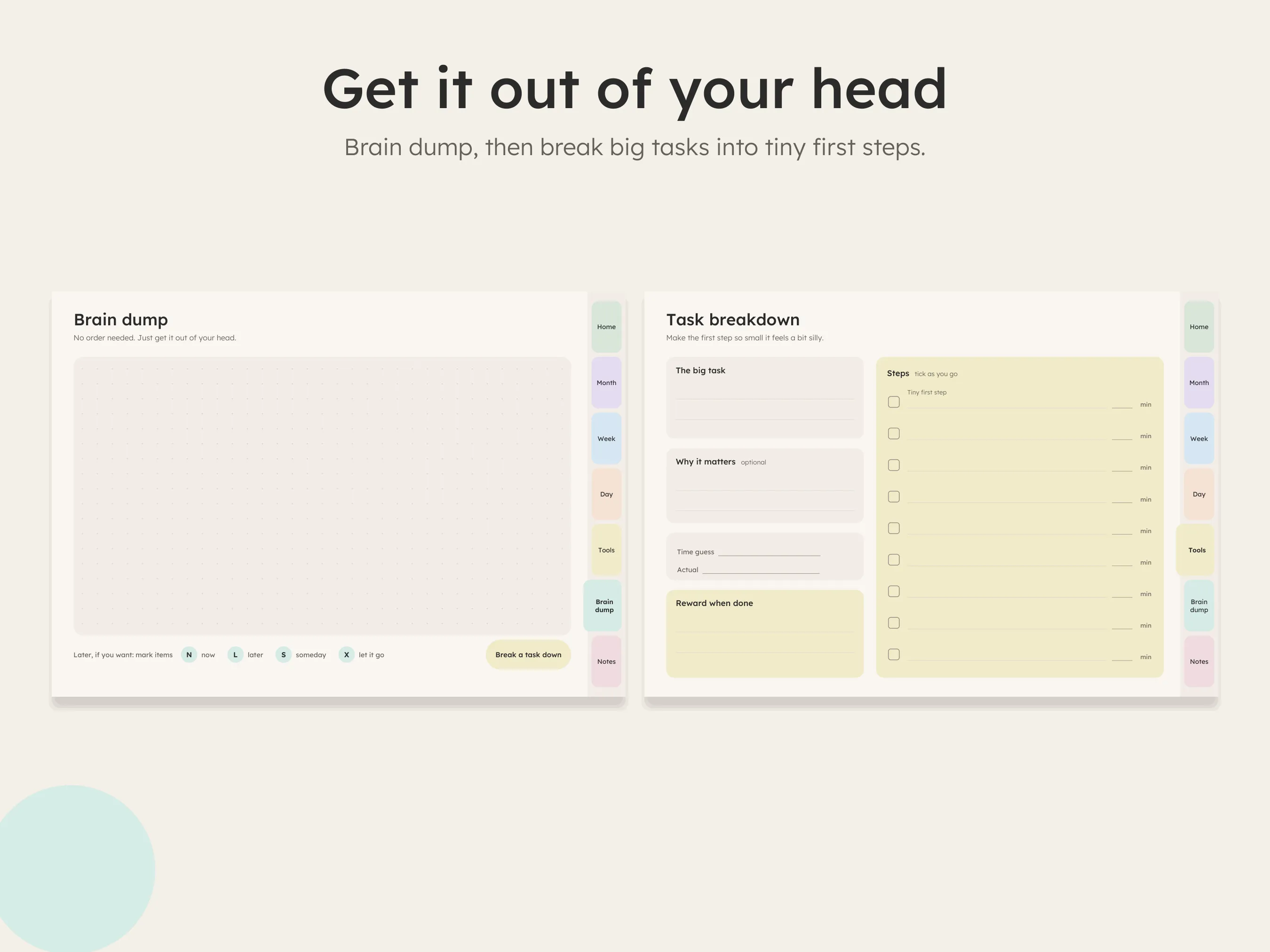Open Tools tab on Brain dump page
This screenshot has width=1270, height=952.
tap(606, 550)
